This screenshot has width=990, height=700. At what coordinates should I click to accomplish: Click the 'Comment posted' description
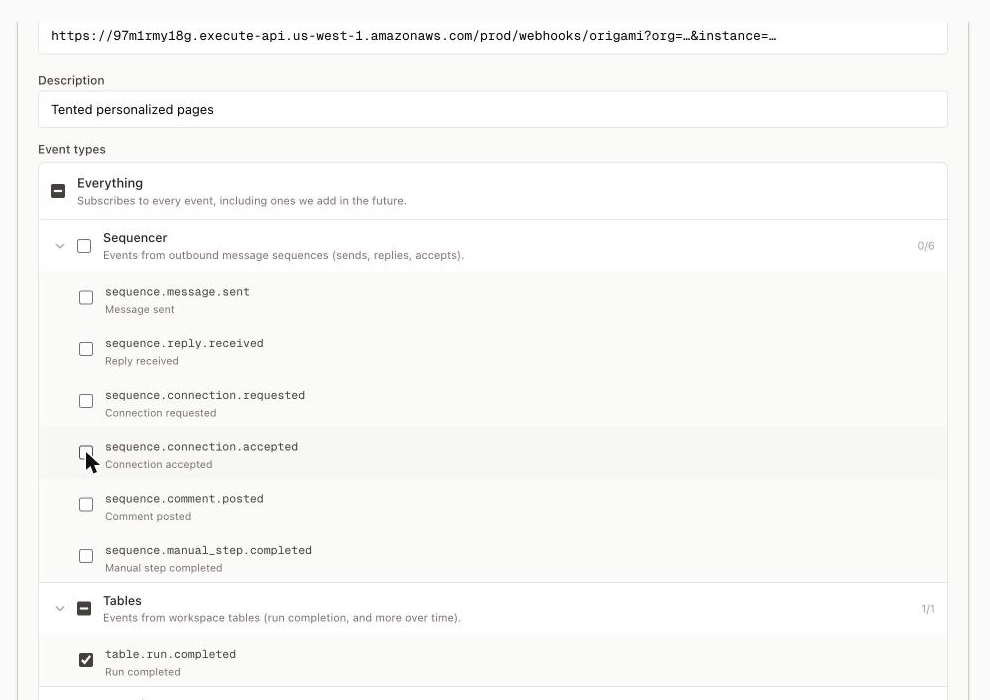click(x=148, y=516)
